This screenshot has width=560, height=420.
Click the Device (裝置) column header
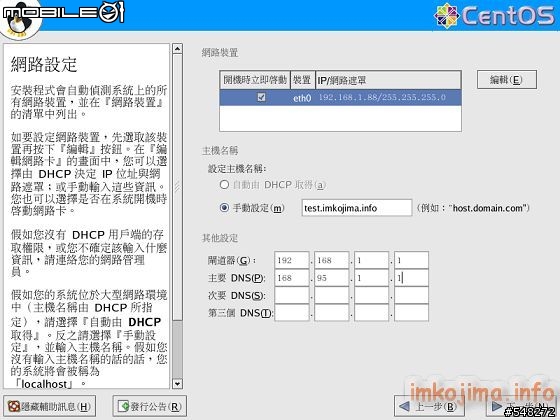click(302, 80)
